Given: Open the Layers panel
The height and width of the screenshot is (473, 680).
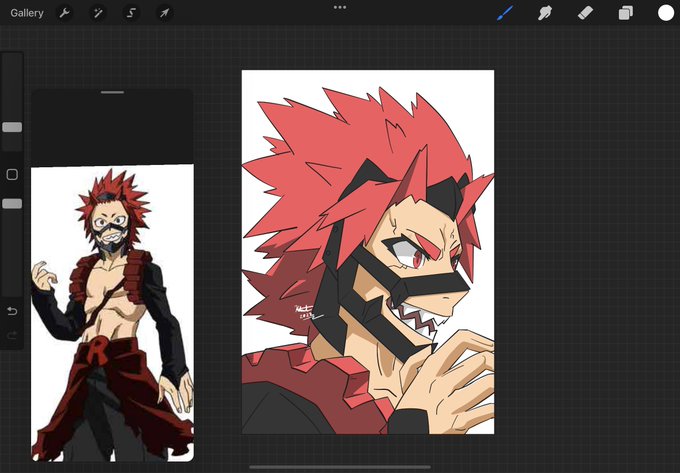Looking at the screenshot, I should point(626,13).
